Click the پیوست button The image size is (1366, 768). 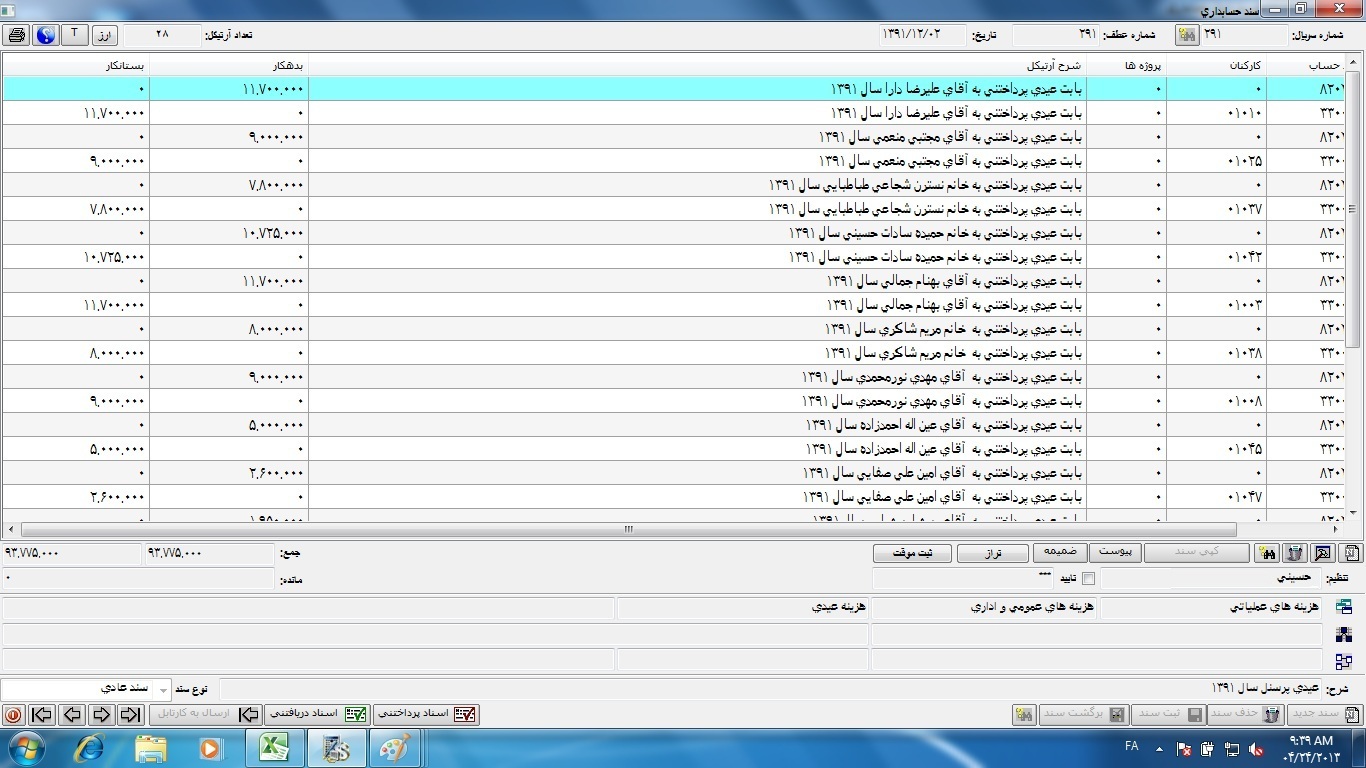[1115, 552]
